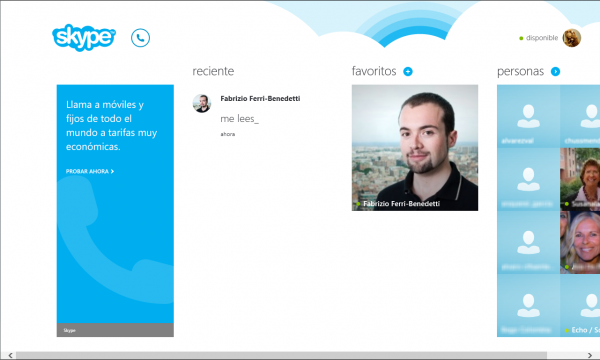Screen dimensions: 600x360
Task: Click the favoritos section heading
Action: 374,71
